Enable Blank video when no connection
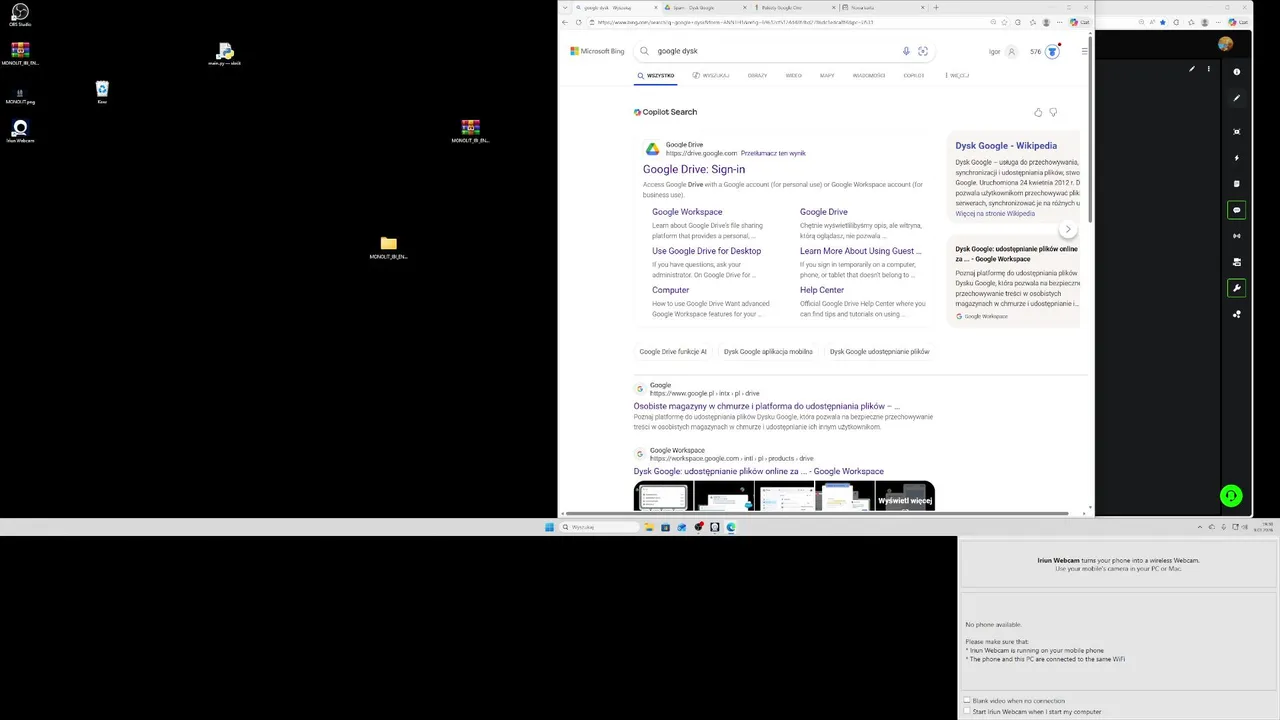This screenshot has width=1280, height=720. (x=967, y=701)
